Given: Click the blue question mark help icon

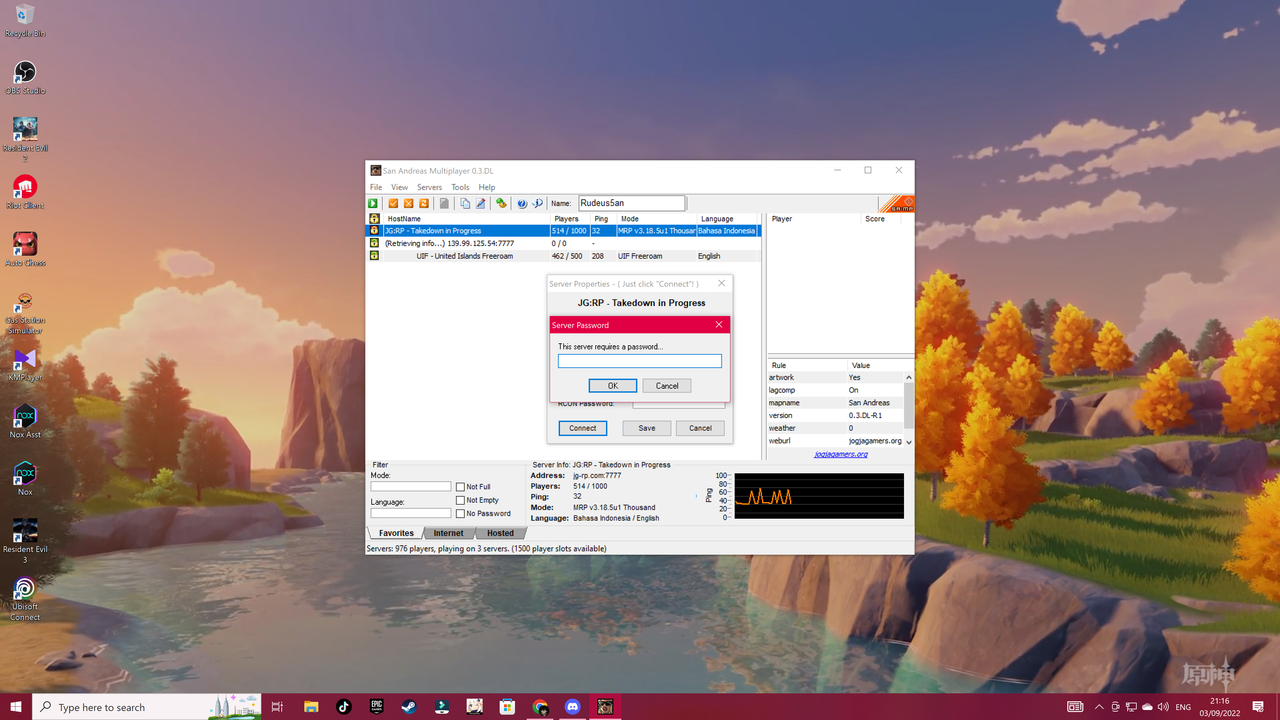Looking at the screenshot, I should tap(522, 203).
